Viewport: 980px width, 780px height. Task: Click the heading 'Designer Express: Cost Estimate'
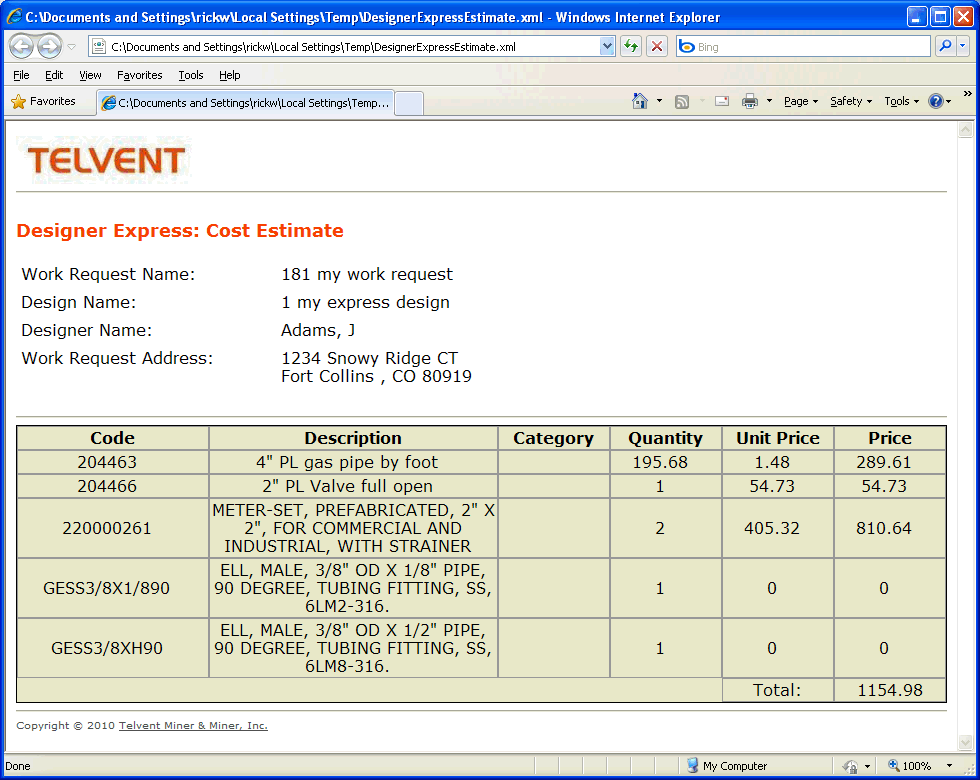(x=180, y=231)
